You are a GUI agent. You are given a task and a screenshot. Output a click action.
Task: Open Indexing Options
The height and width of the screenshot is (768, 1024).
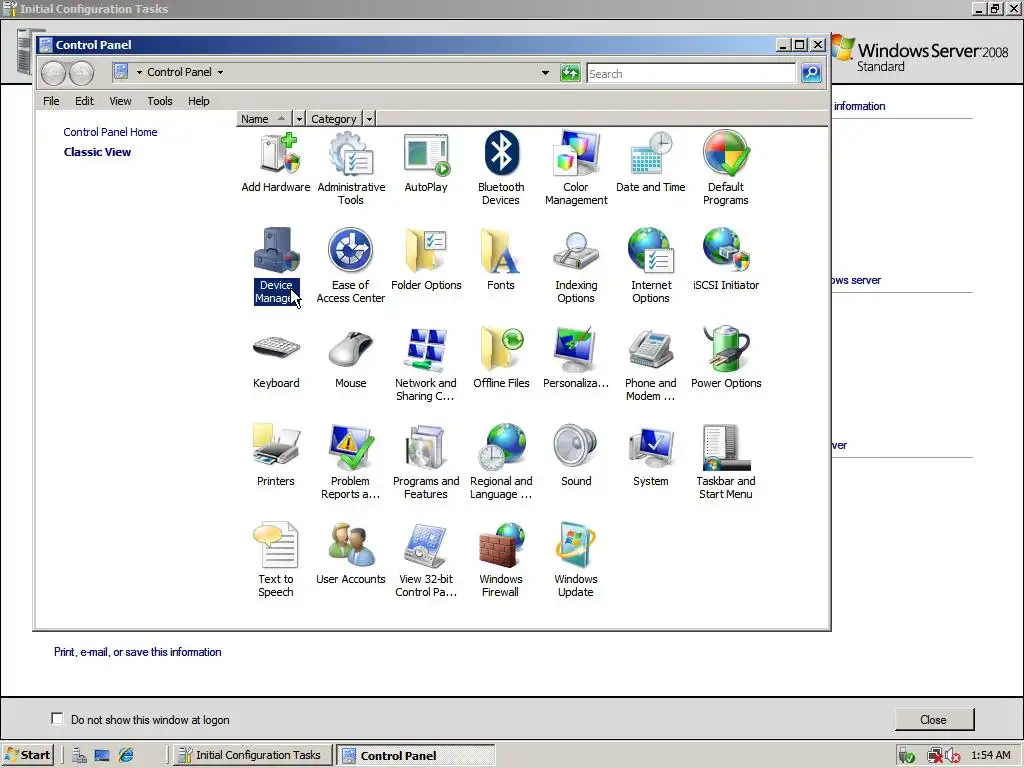click(576, 266)
